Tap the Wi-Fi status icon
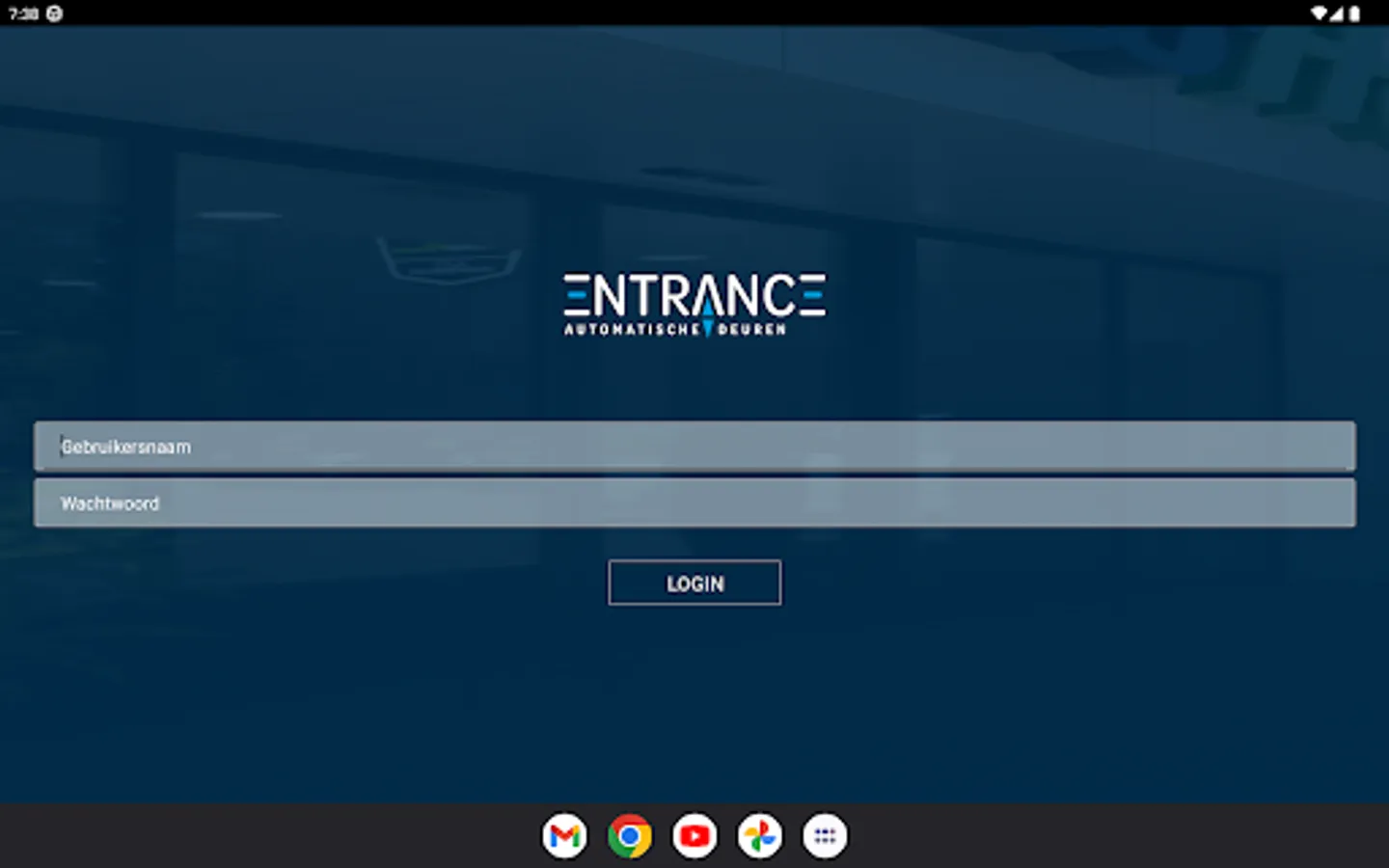This screenshot has width=1389, height=868. point(1319,14)
